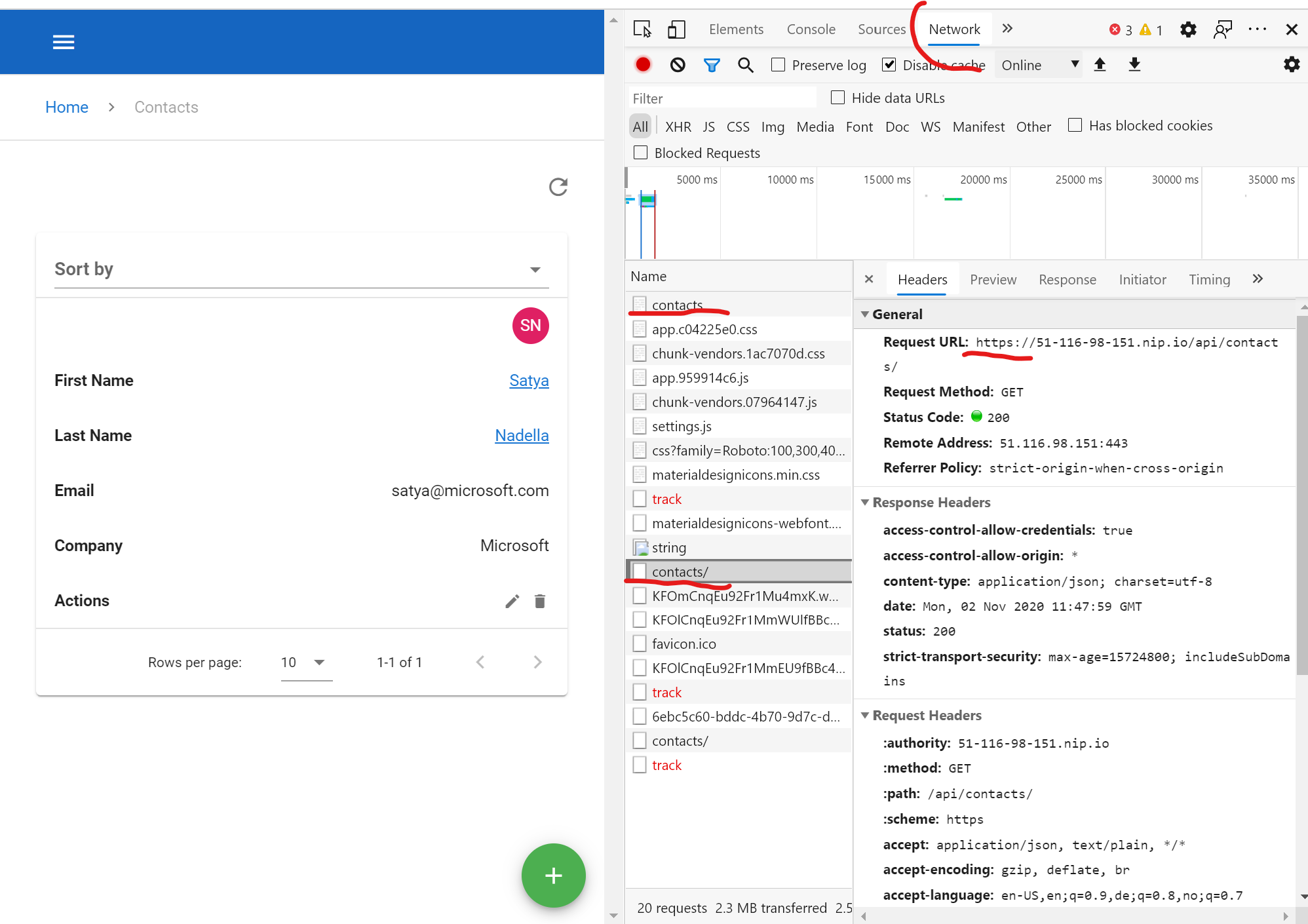Viewport: 1308px width, 924px height.
Task: Open network search panel
Action: [x=745, y=64]
